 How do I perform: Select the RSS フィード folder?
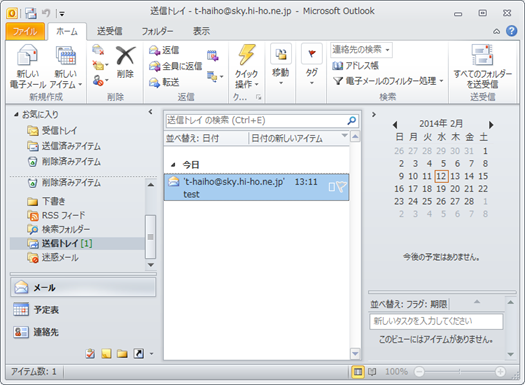tap(56, 215)
